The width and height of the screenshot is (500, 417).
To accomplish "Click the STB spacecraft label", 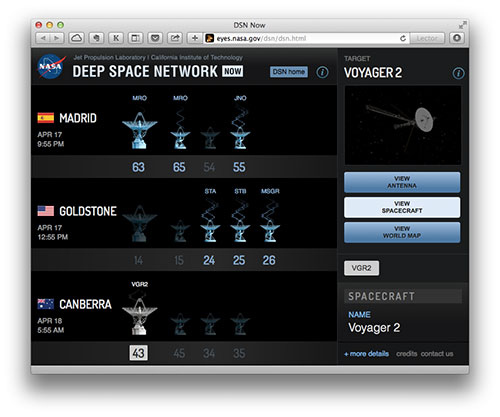I will 240,191.
